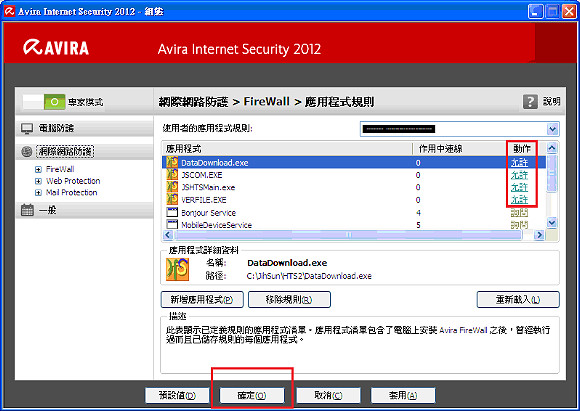Open help via the question mark icon
The image size is (580, 411).
tap(530, 101)
